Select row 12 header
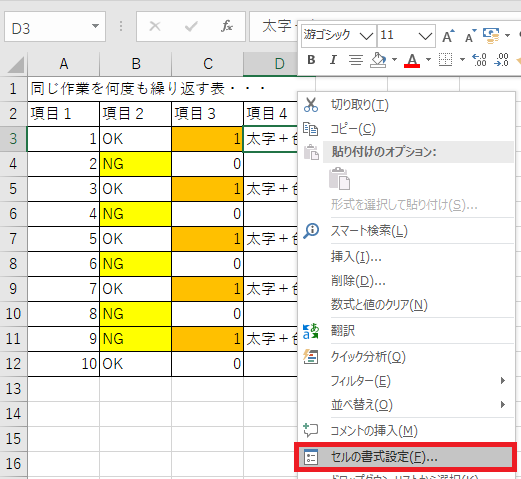Image resolution: width=521 pixels, height=479 pixels. pos(13,364)
